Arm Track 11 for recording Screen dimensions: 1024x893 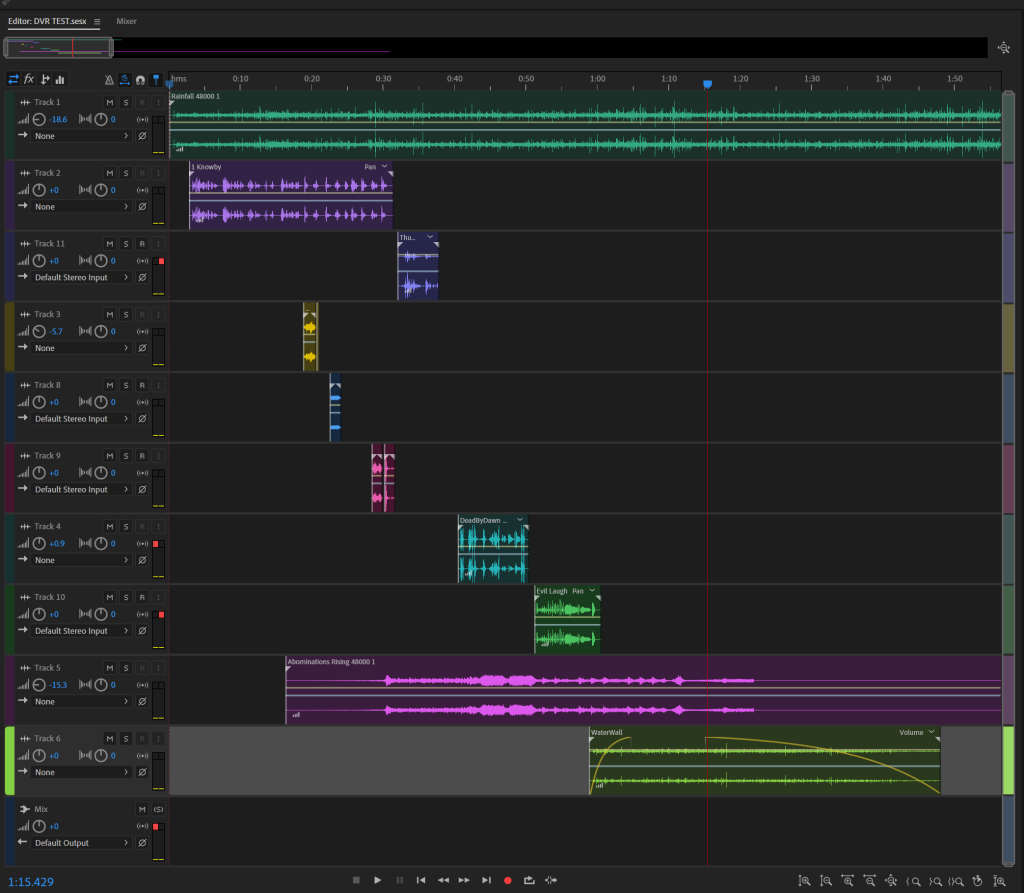[x=141, y=244]
